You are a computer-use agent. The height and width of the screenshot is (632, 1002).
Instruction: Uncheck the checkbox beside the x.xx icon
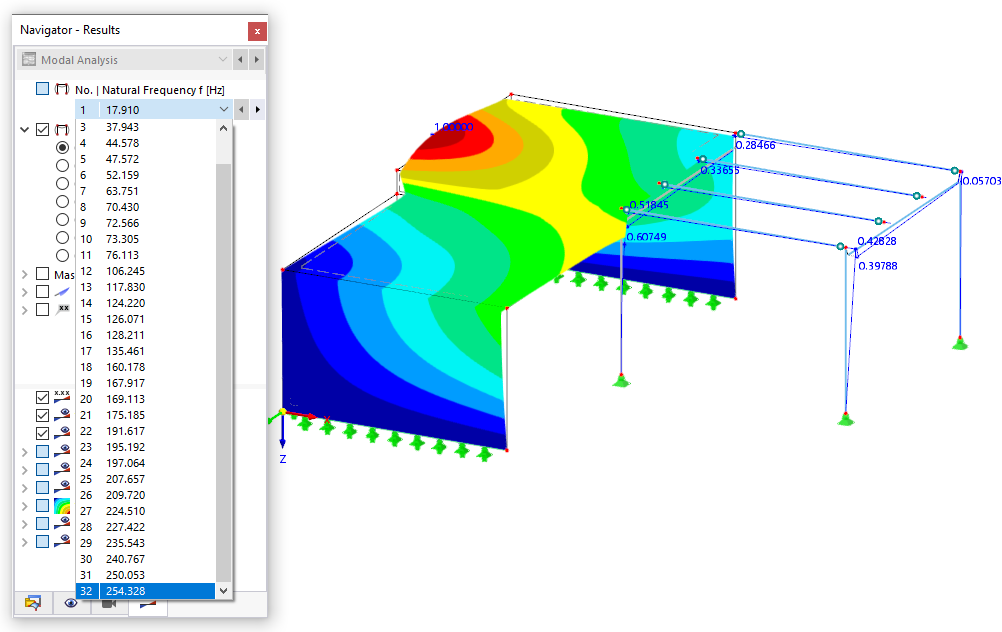(x=42, y=397)
